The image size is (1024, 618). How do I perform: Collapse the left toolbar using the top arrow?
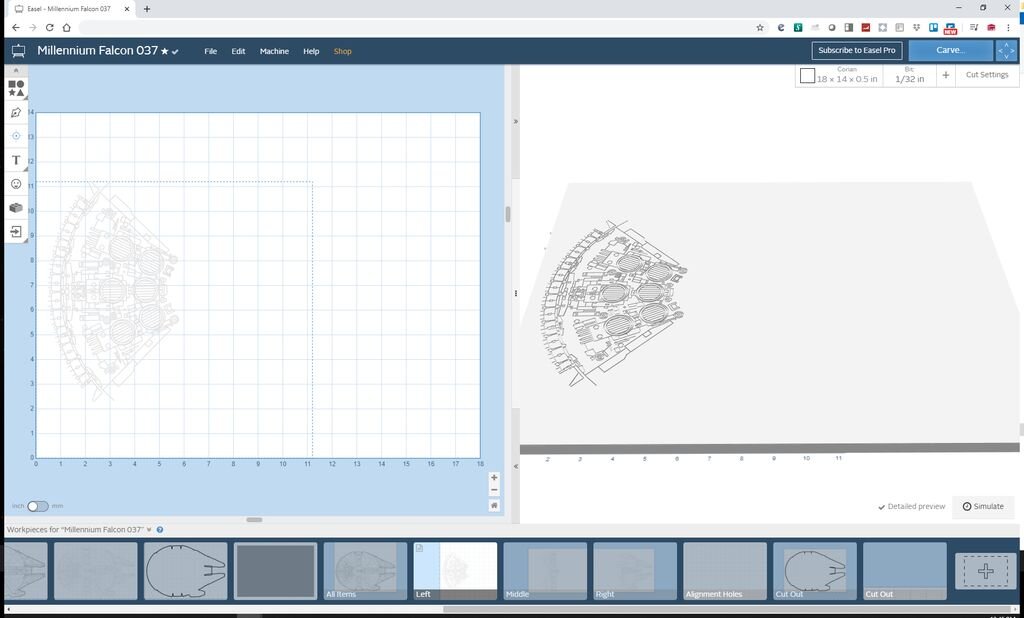16,71
